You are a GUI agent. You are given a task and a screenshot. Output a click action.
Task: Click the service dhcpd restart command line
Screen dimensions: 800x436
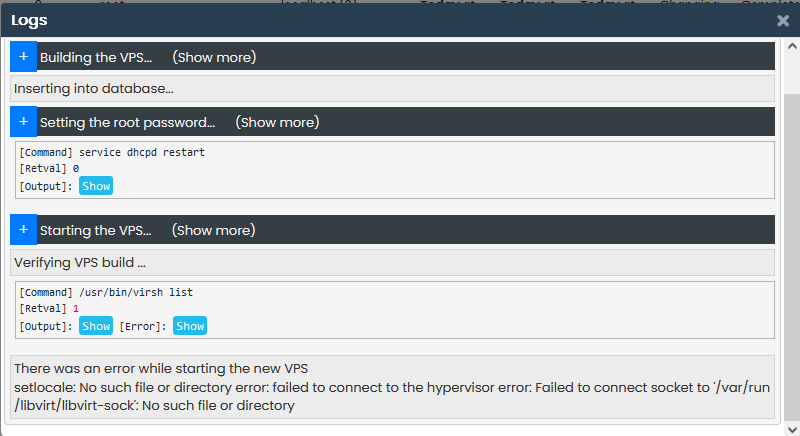click(112, 153)
